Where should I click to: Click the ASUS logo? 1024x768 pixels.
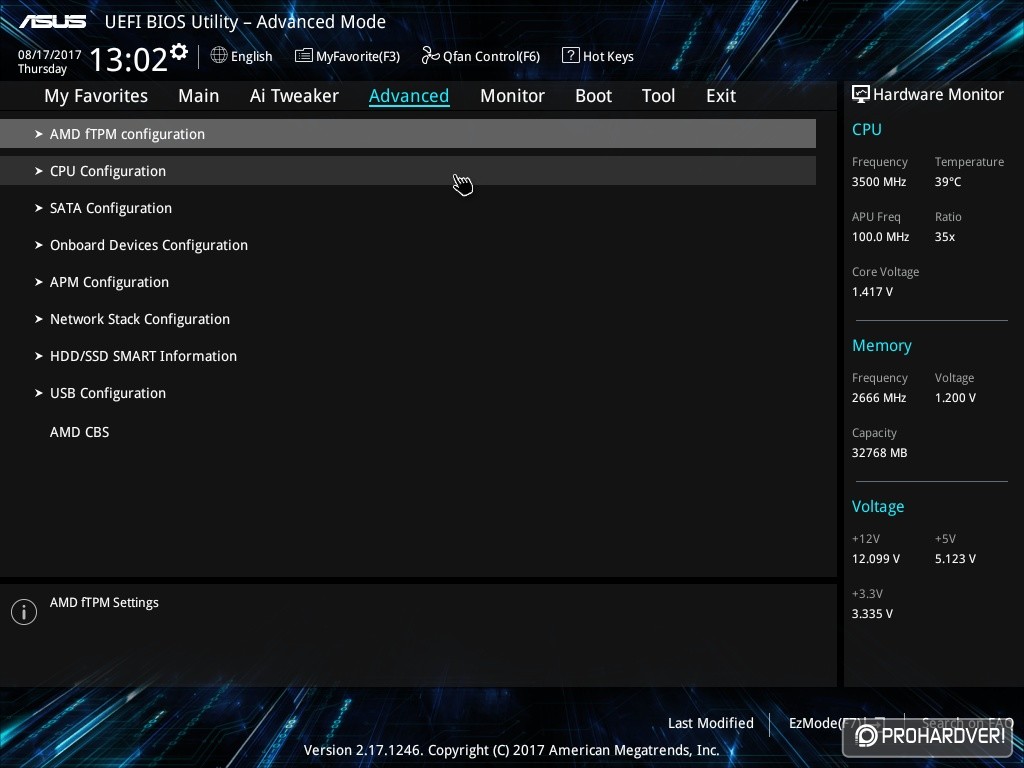click(53, 22)
